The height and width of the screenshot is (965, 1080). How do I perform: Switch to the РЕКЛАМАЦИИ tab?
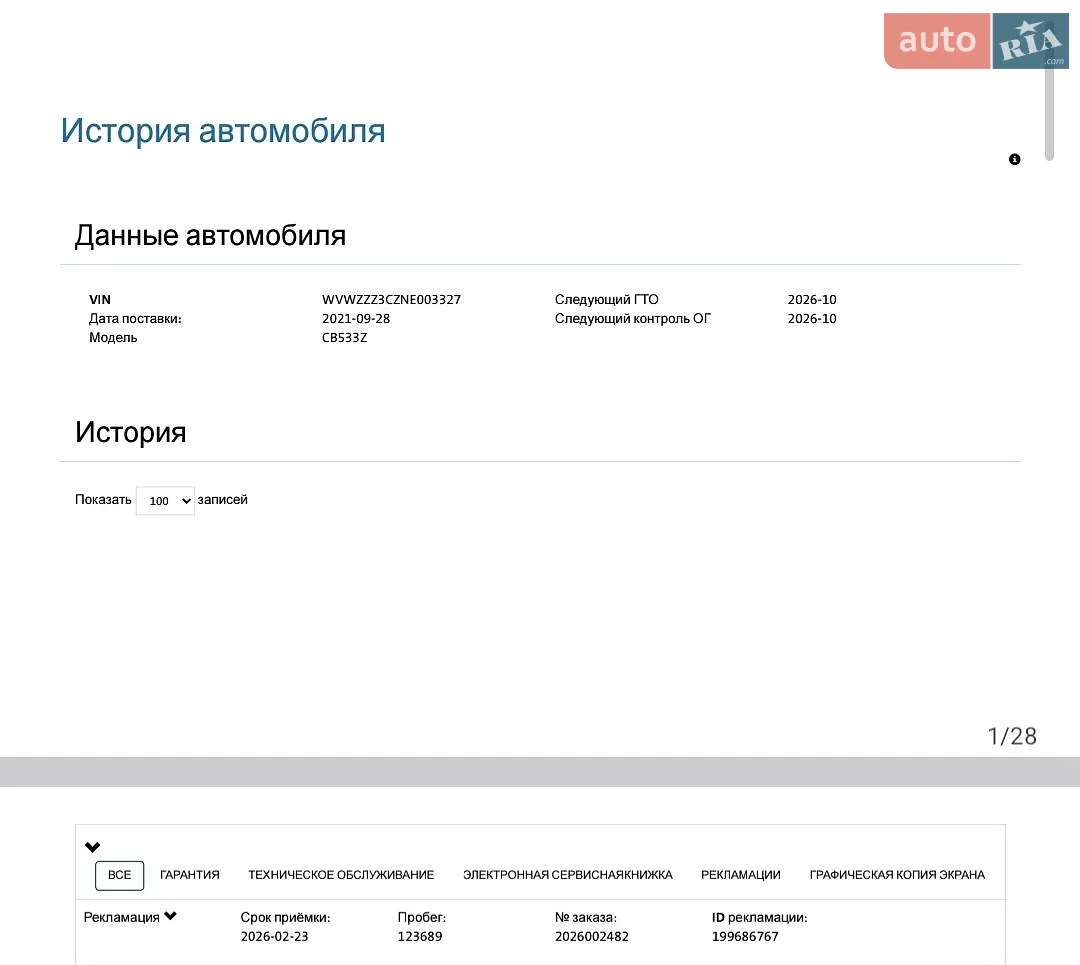tap(740, 875)
